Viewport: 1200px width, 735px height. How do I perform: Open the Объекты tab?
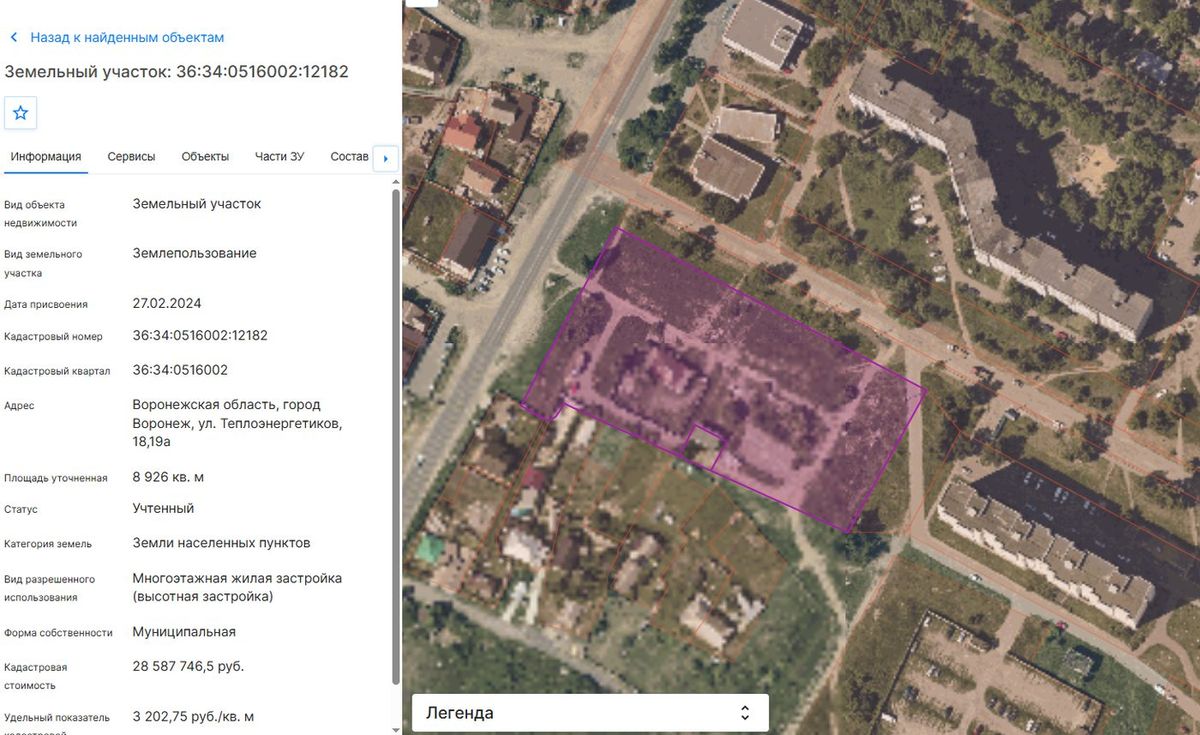tap(205, 157)
